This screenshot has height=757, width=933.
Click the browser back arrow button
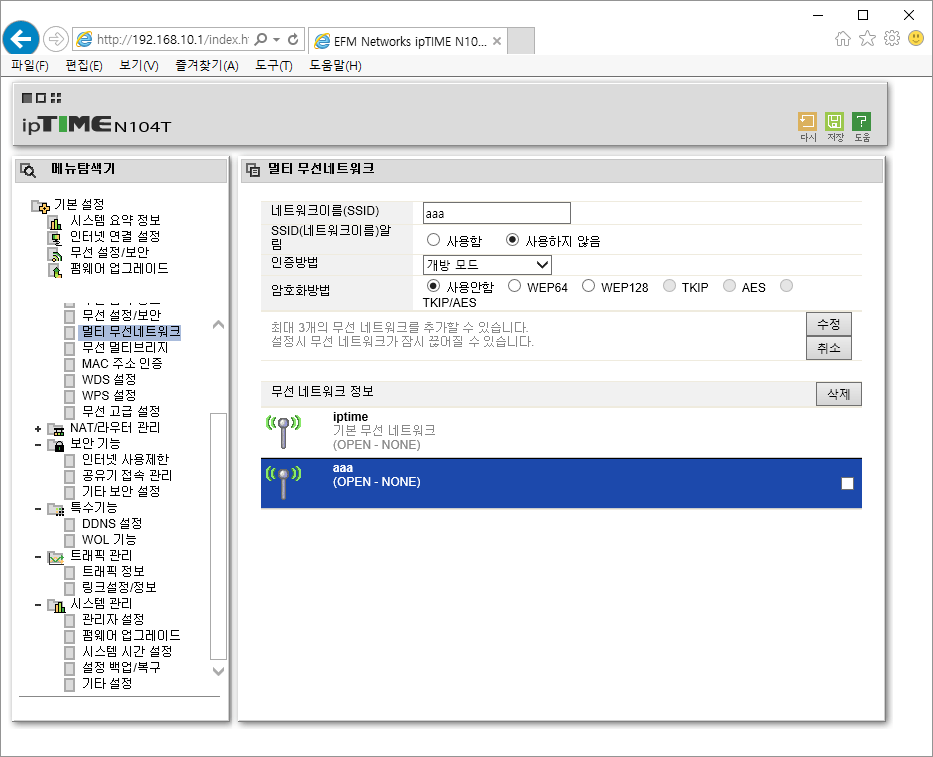21,39
